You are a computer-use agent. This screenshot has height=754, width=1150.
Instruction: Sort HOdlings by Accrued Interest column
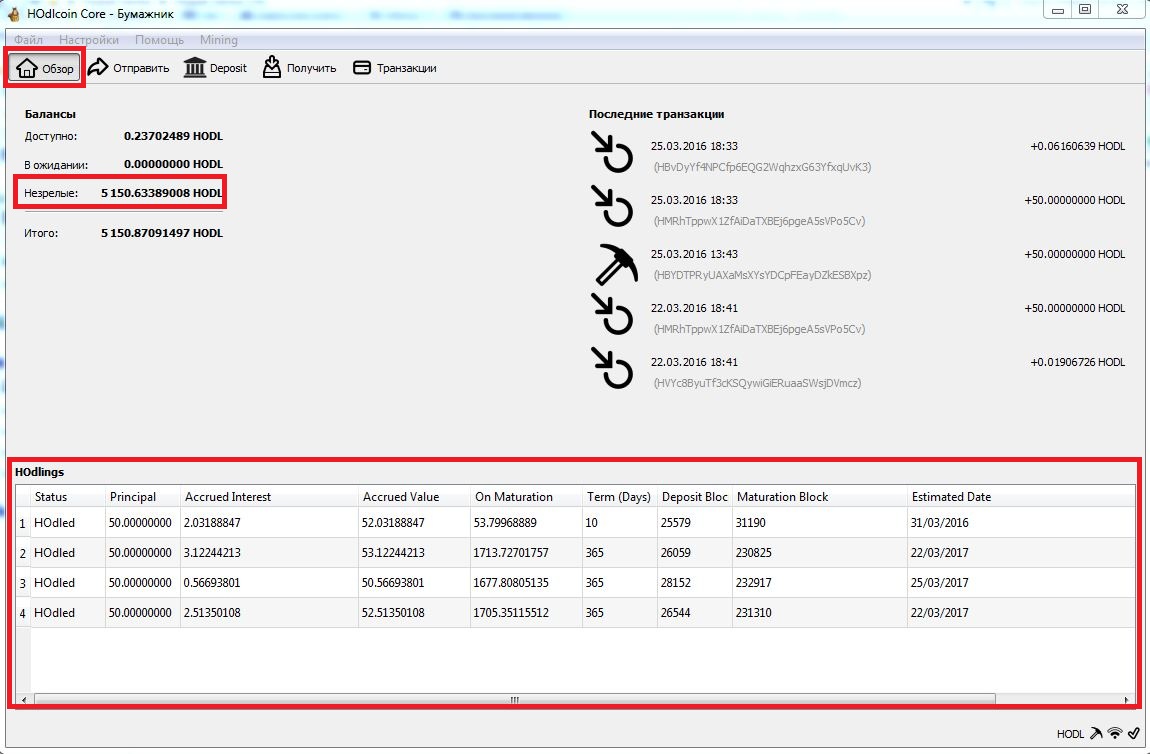point(228,497)
